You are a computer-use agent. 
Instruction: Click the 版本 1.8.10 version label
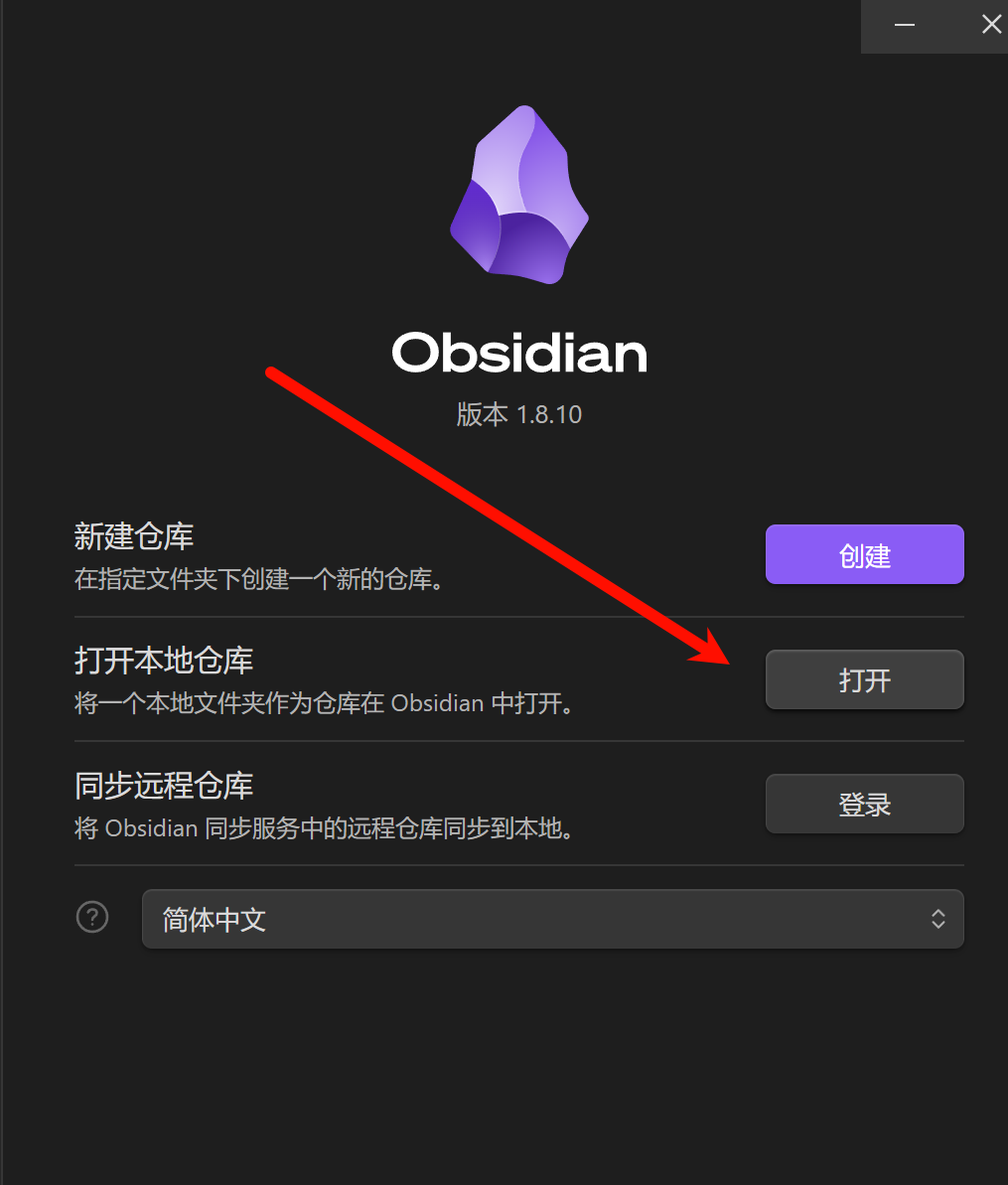[519, 414]
